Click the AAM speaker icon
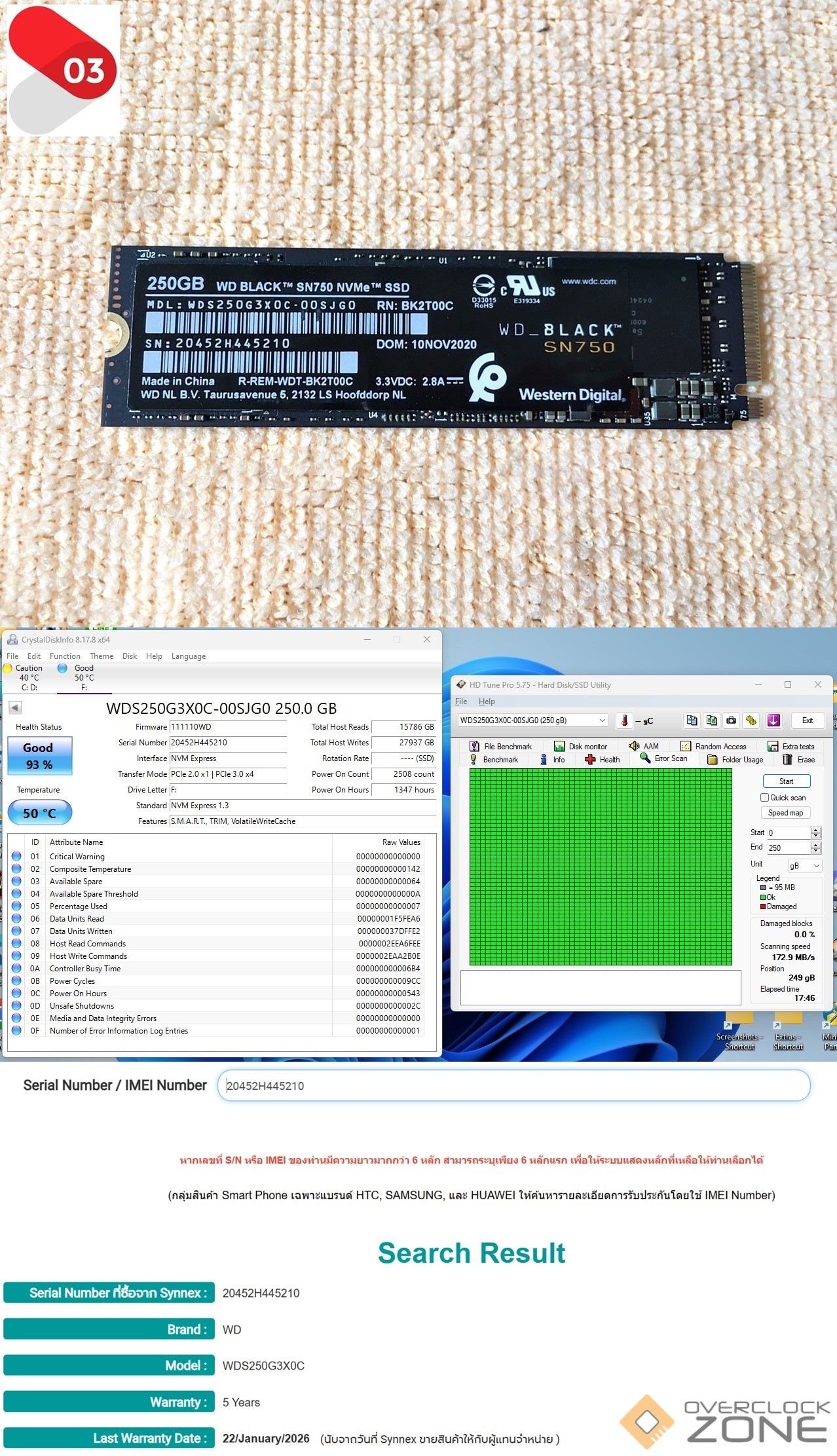 click(x=634, y=746)
